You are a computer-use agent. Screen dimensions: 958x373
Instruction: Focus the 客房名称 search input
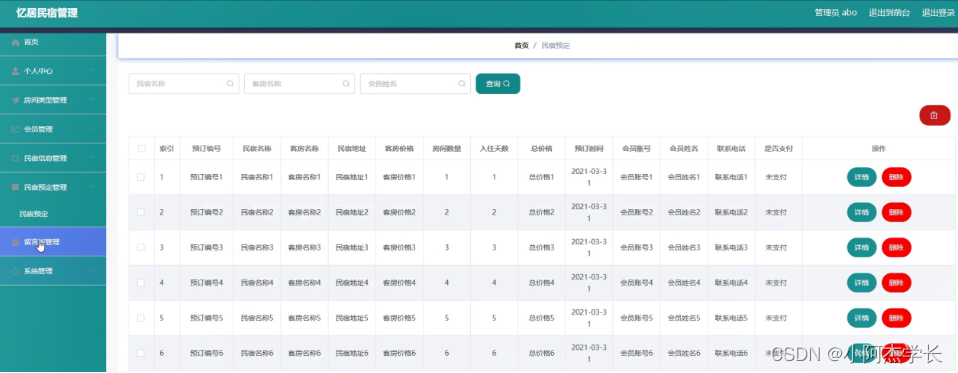pyautogui.click(x=299, y=84)
